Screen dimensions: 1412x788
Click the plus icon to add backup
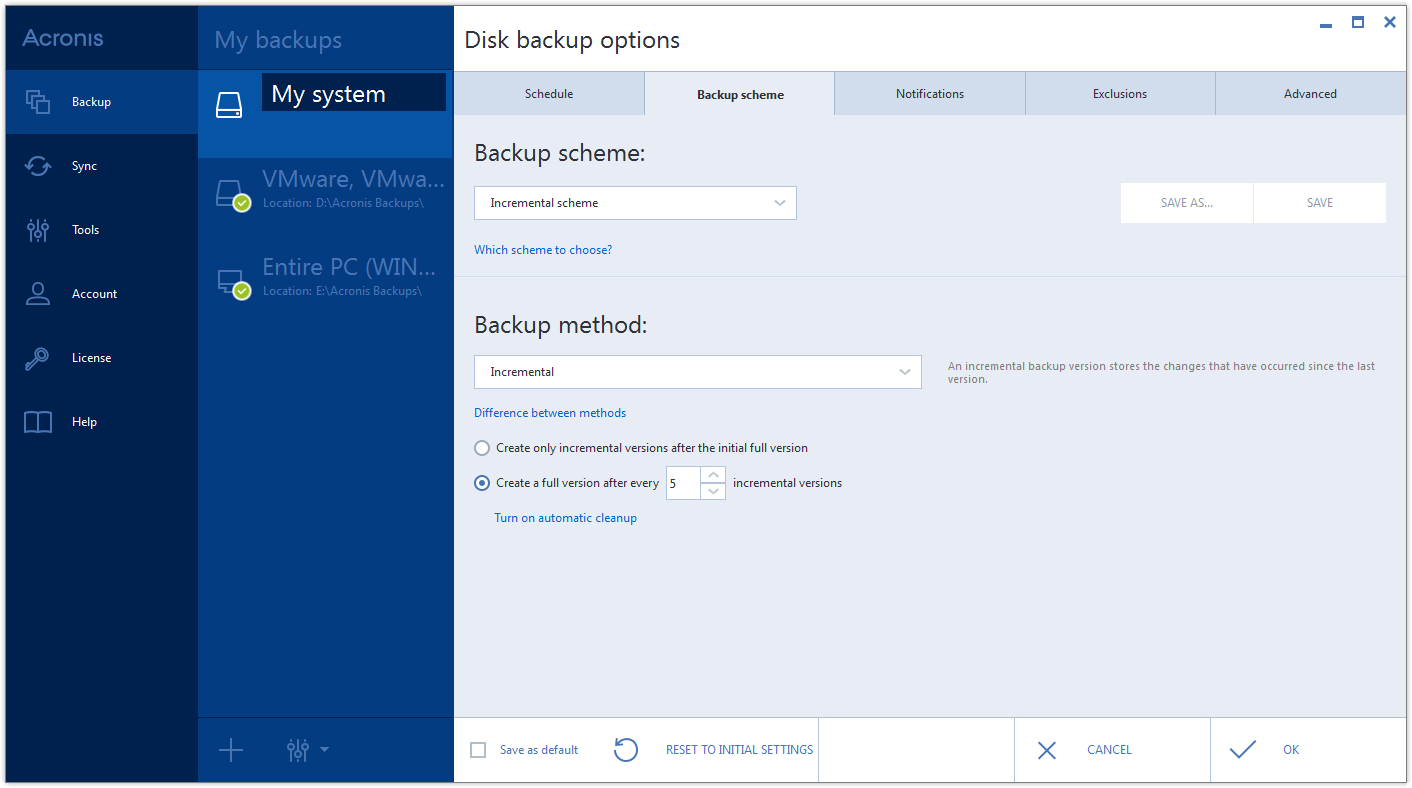(x=231, y=750)
